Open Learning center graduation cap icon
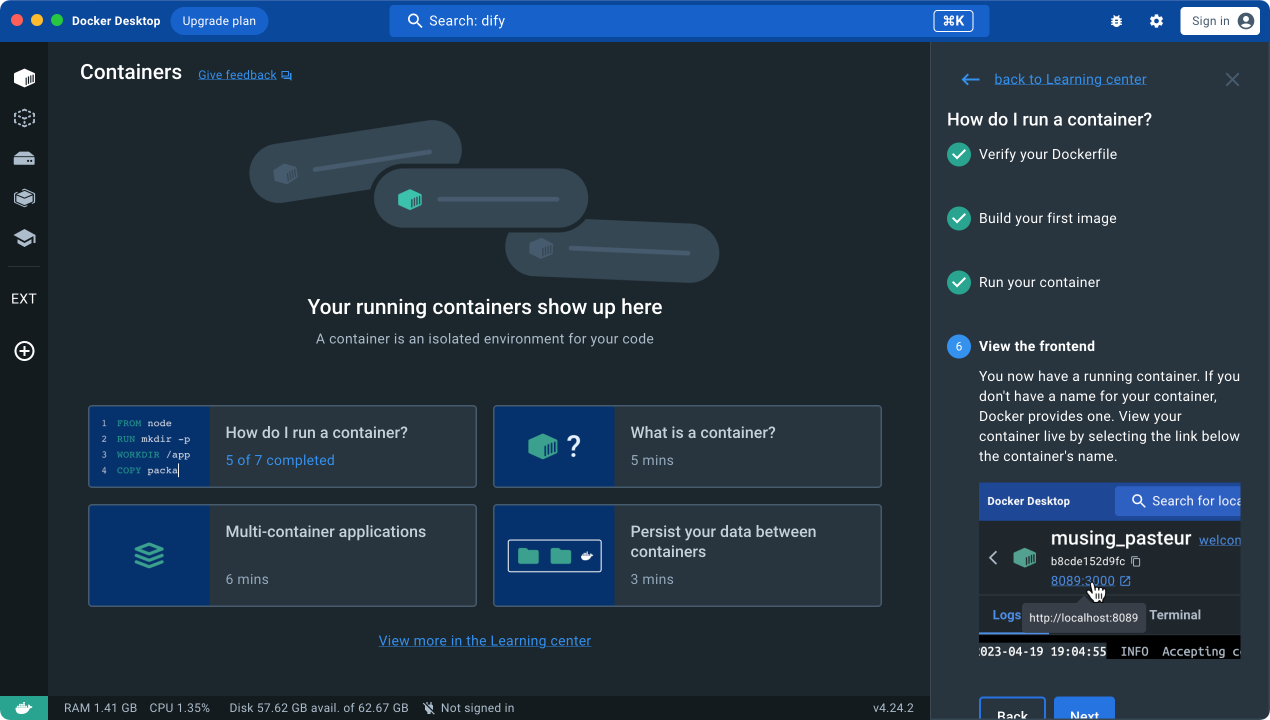 (x=24, y=238)
